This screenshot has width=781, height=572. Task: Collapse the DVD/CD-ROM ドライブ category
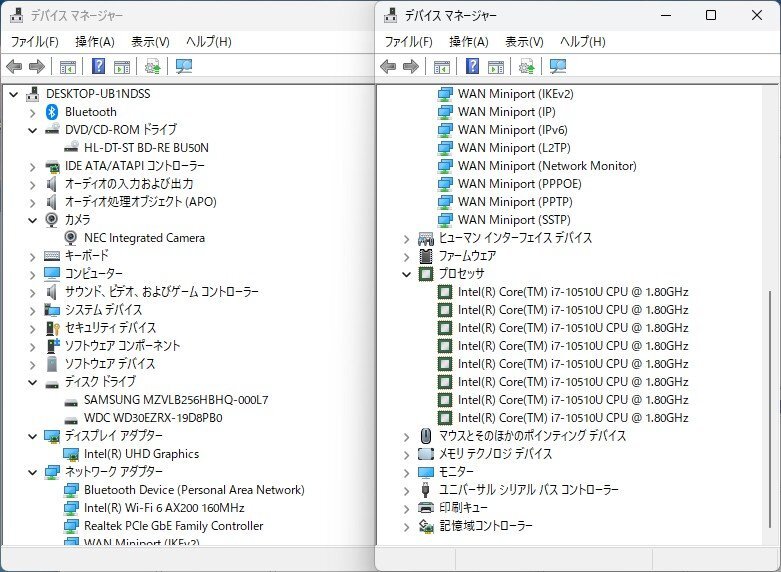click(32, 131)
